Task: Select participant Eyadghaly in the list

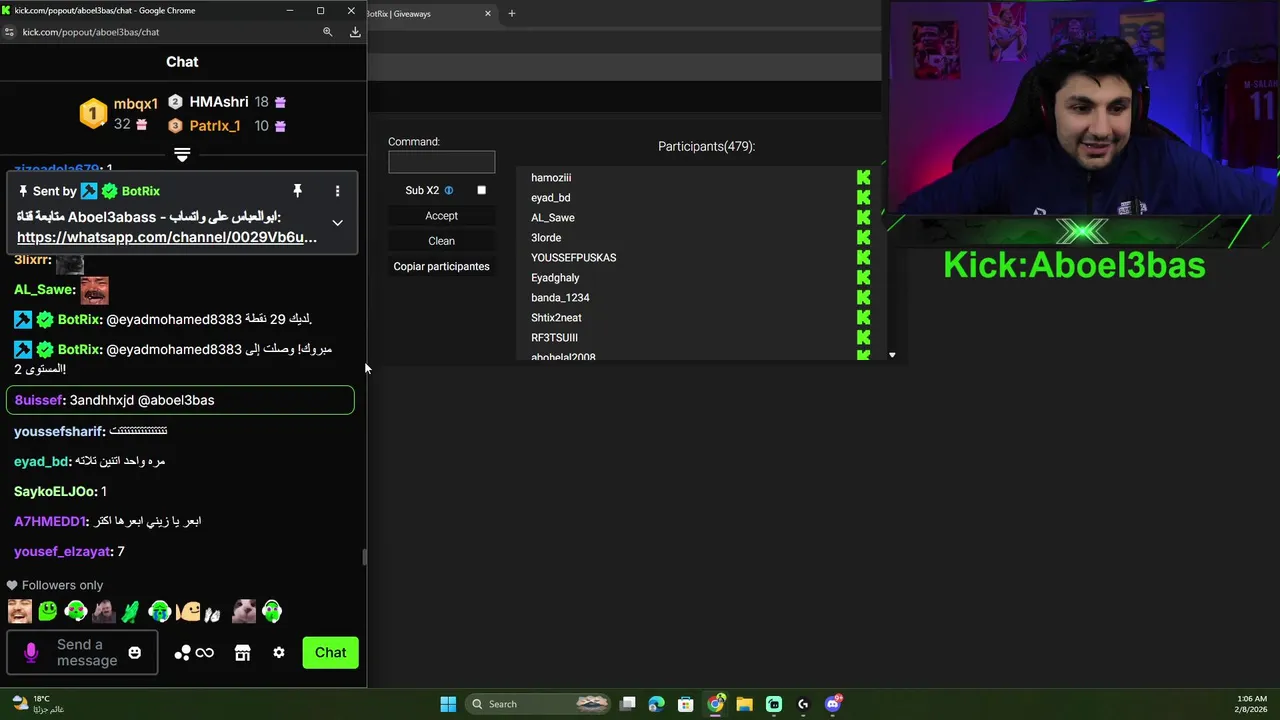Action: tap(555, 278)
